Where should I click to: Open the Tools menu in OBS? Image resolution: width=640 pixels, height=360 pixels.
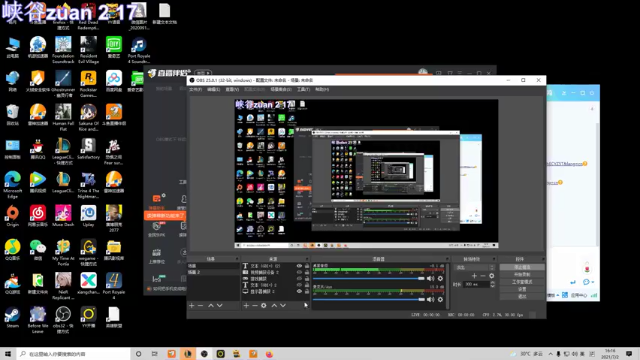pos(303,89)
